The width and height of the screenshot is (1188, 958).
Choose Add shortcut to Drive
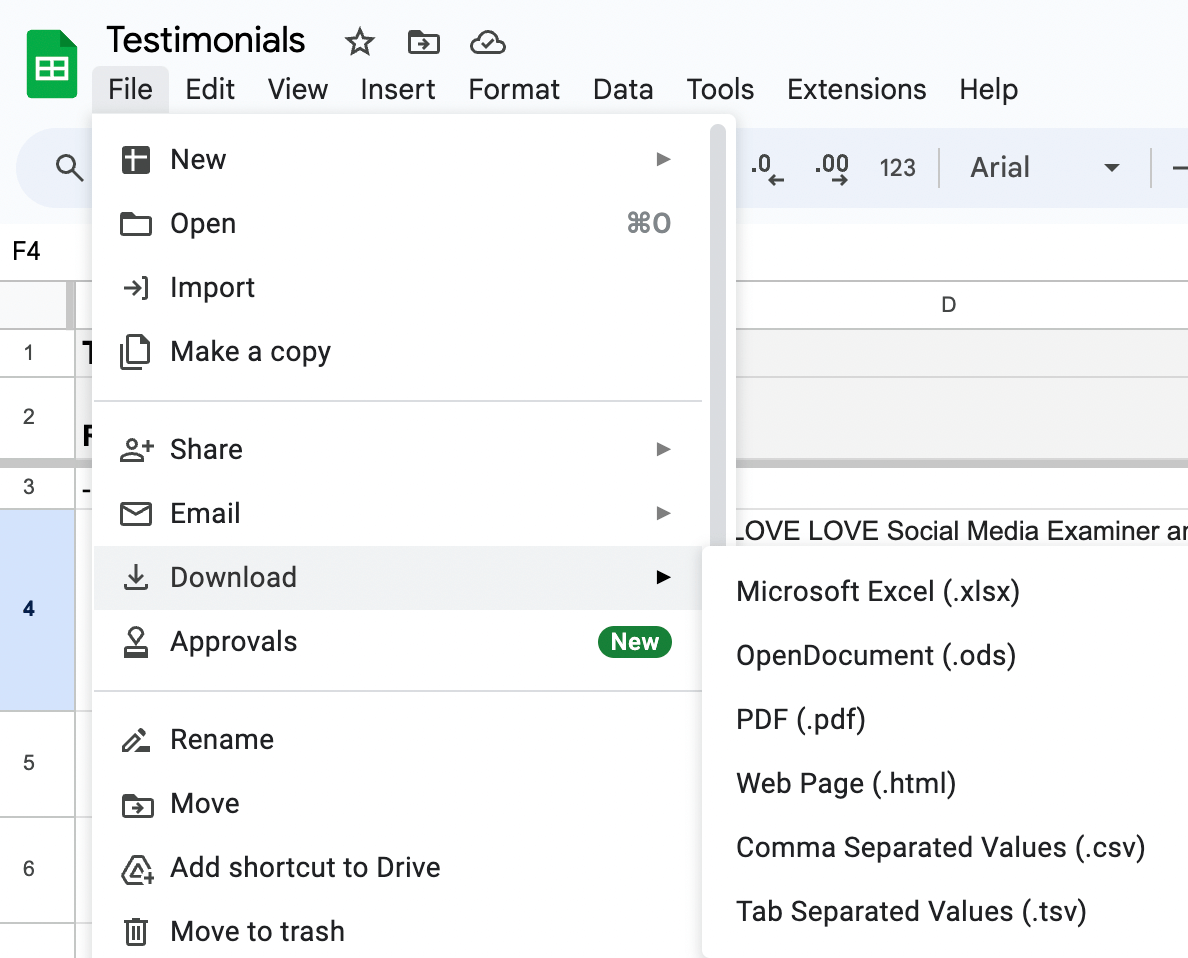click(x=398, y=867)
